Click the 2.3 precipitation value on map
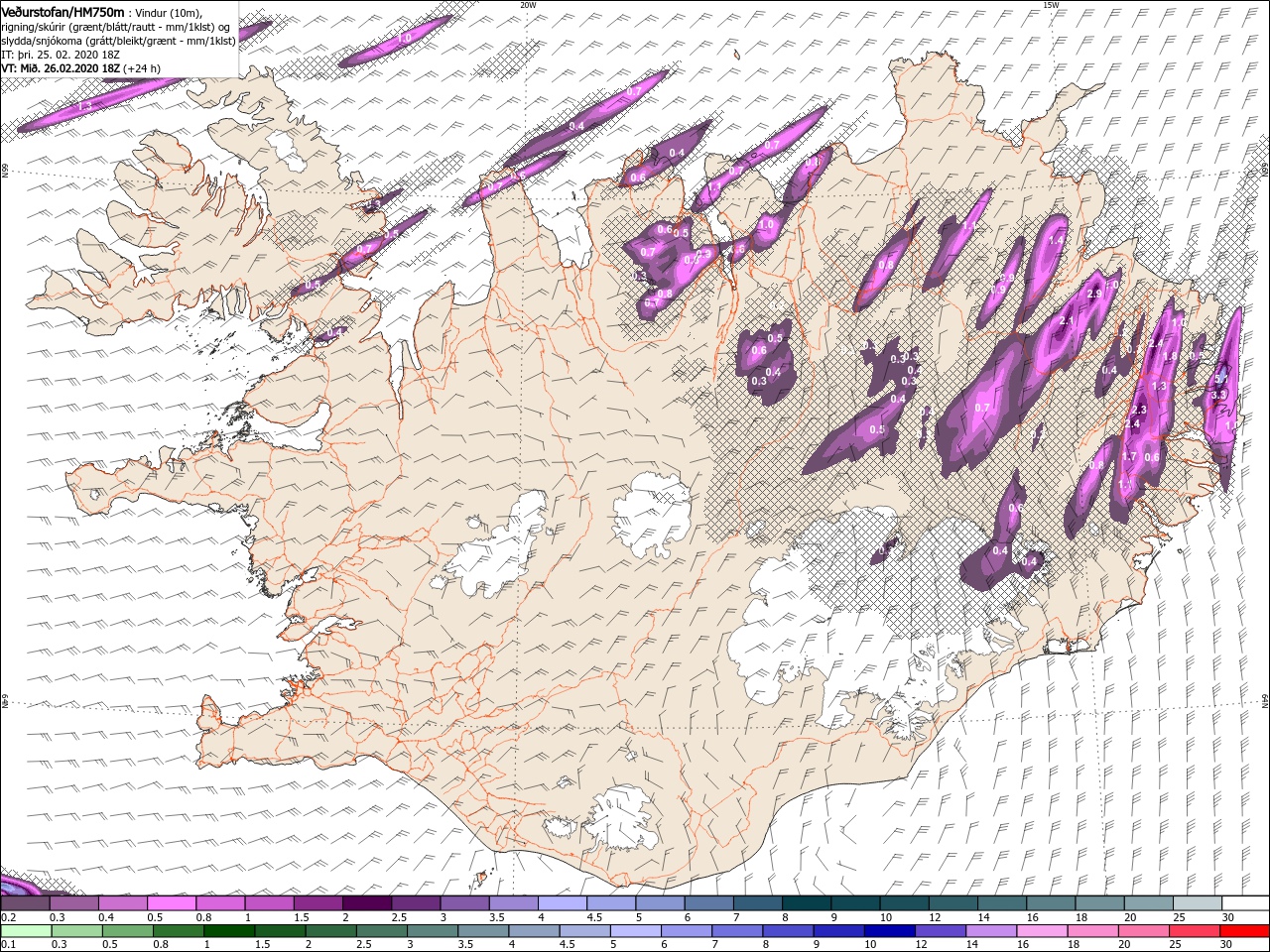This screenshot has height=952, width=1270. [x=1138, y=410]
